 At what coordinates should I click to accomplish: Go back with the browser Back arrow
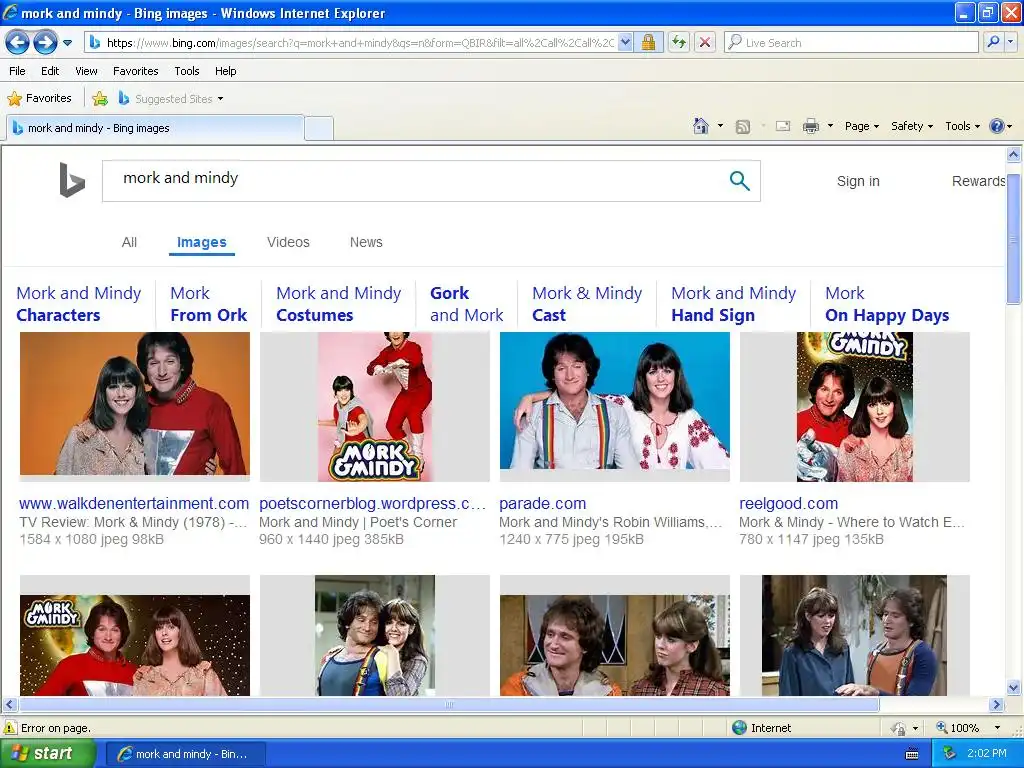(18, 43)
